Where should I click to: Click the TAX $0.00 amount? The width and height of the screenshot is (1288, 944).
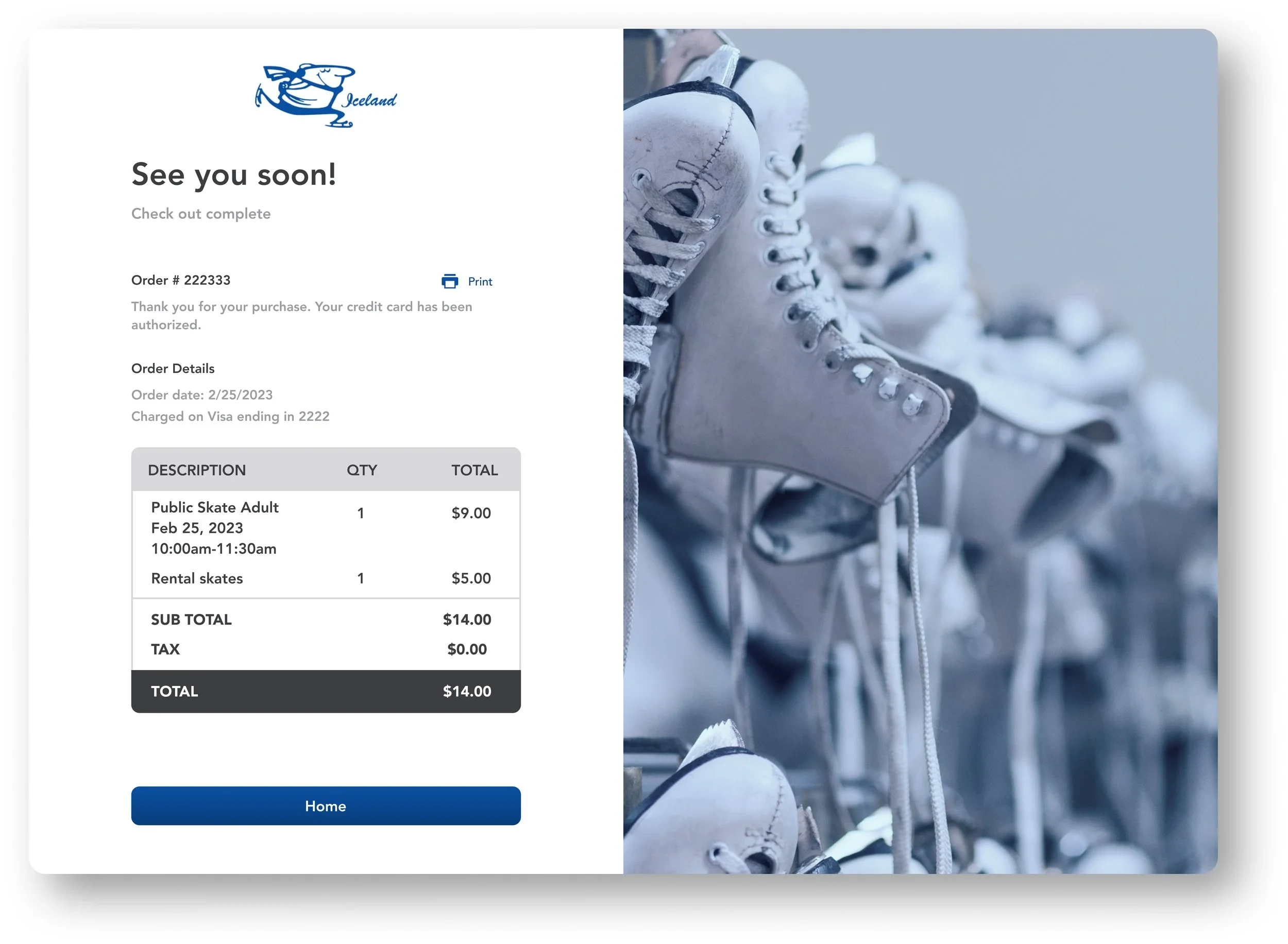466,649
